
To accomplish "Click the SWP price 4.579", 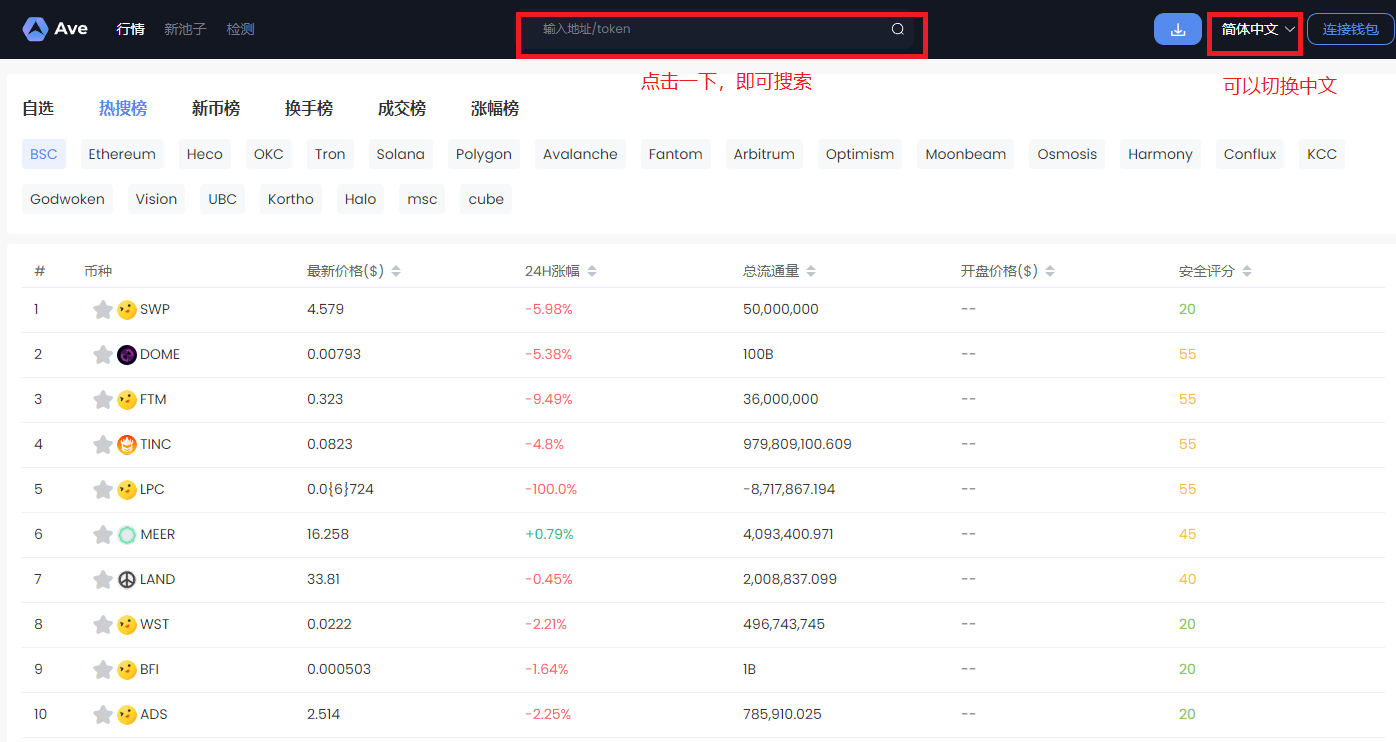I will click(325, 310).
